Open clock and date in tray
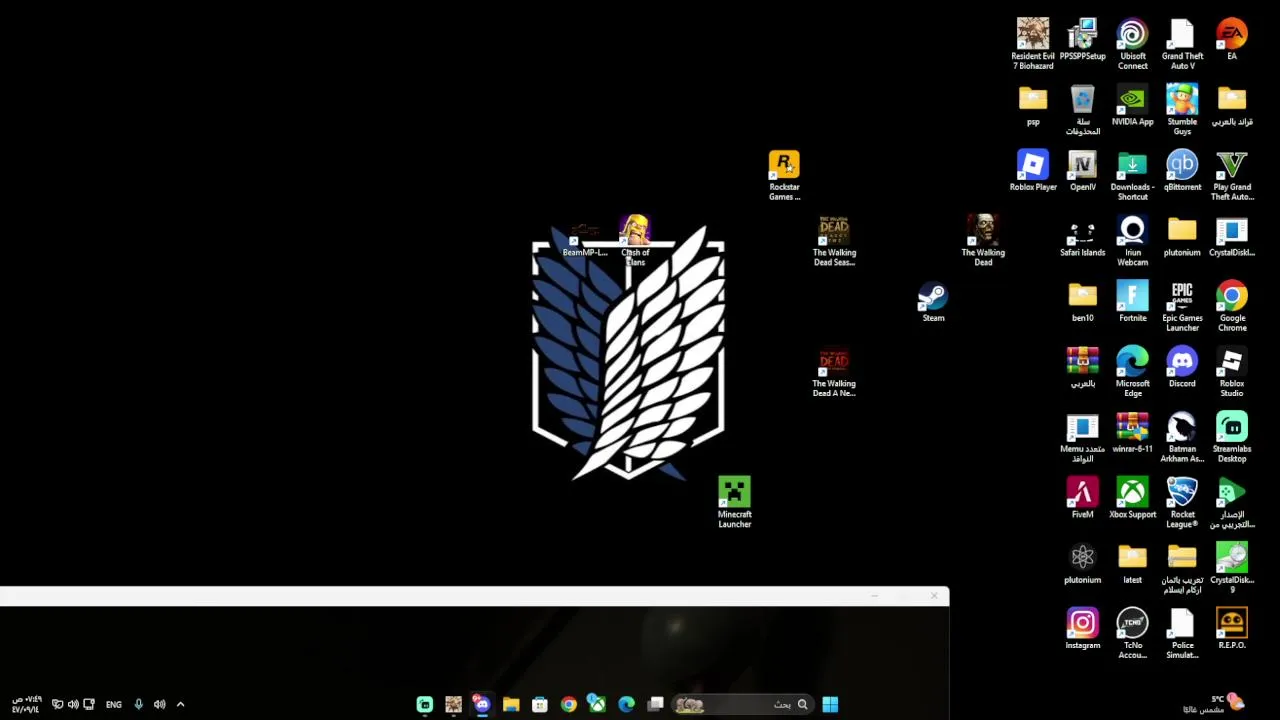Image resolution: width=1280 pixels, height=720 pixels. coord(25,704)
